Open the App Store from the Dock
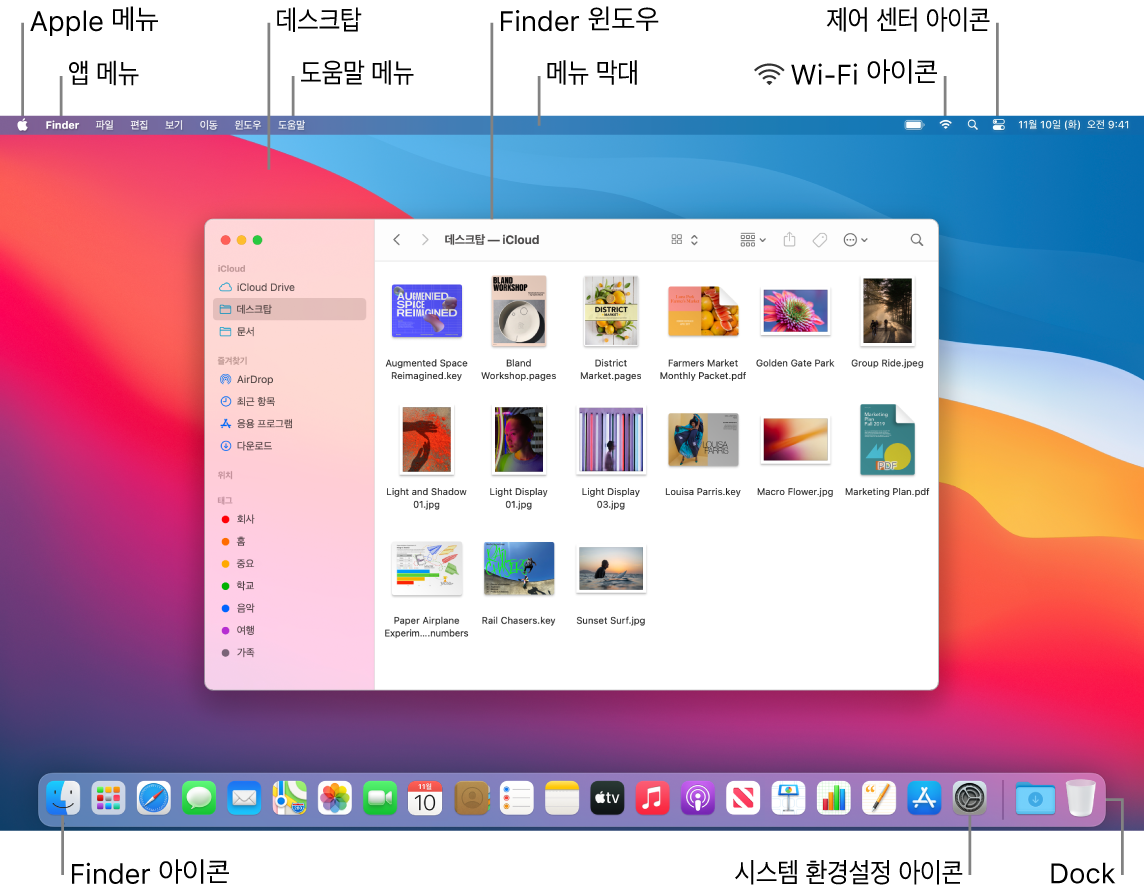Viewport: 1144px width, 896px height. pyautogui.click(x=924, y=798)
